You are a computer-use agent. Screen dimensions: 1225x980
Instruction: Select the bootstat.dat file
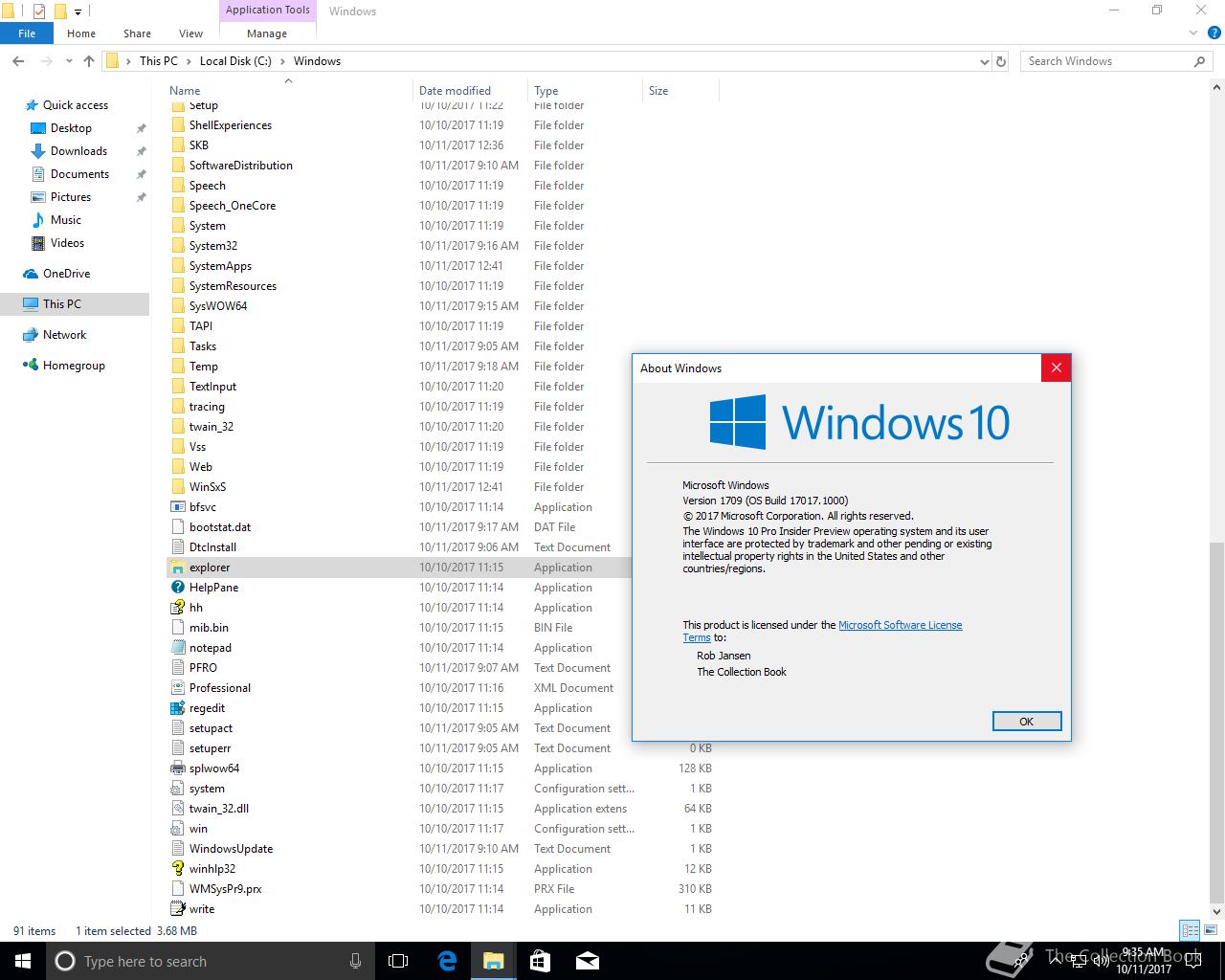click(220, 527)
